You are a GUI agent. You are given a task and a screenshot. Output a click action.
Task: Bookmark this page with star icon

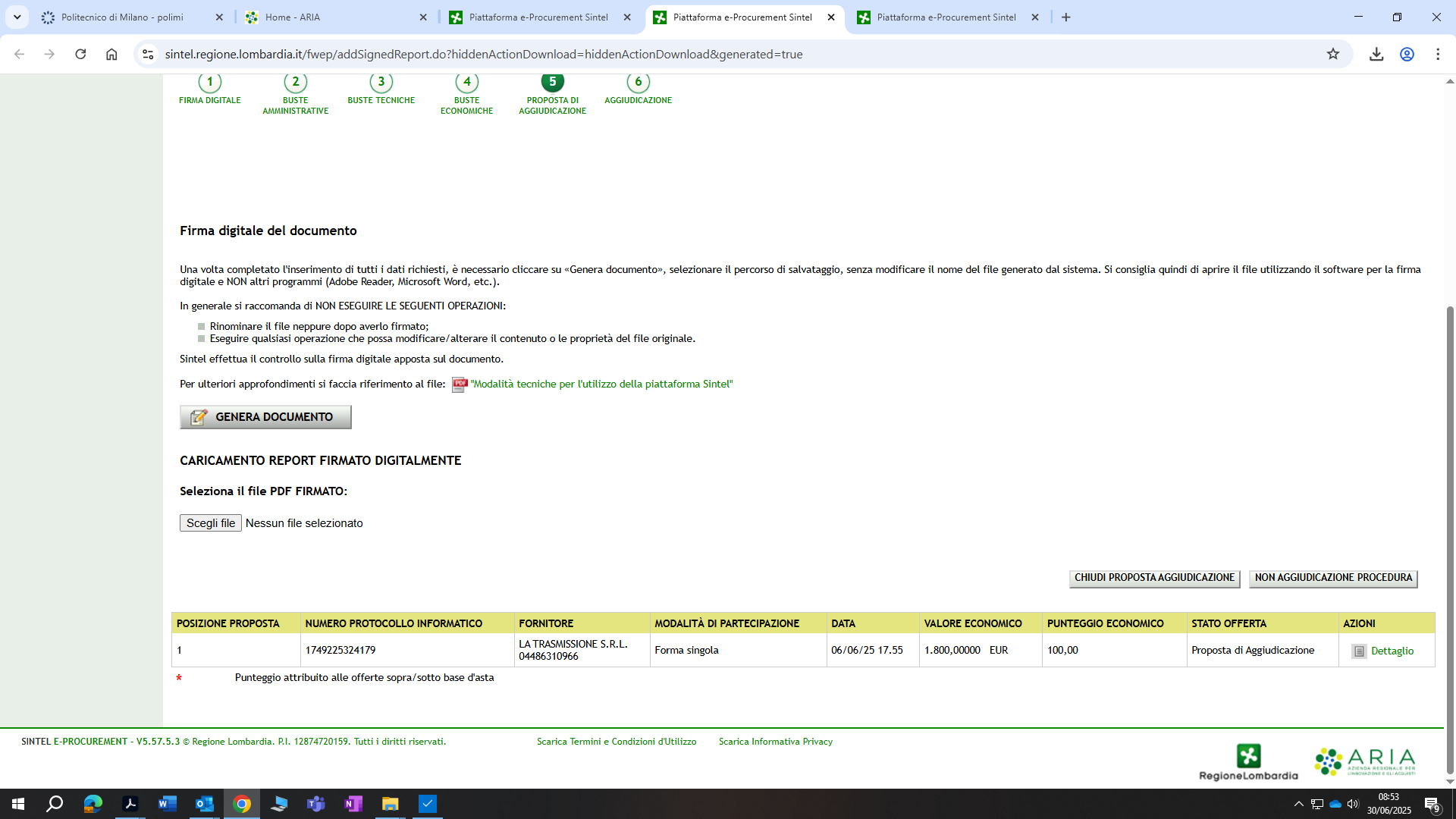1332,54
